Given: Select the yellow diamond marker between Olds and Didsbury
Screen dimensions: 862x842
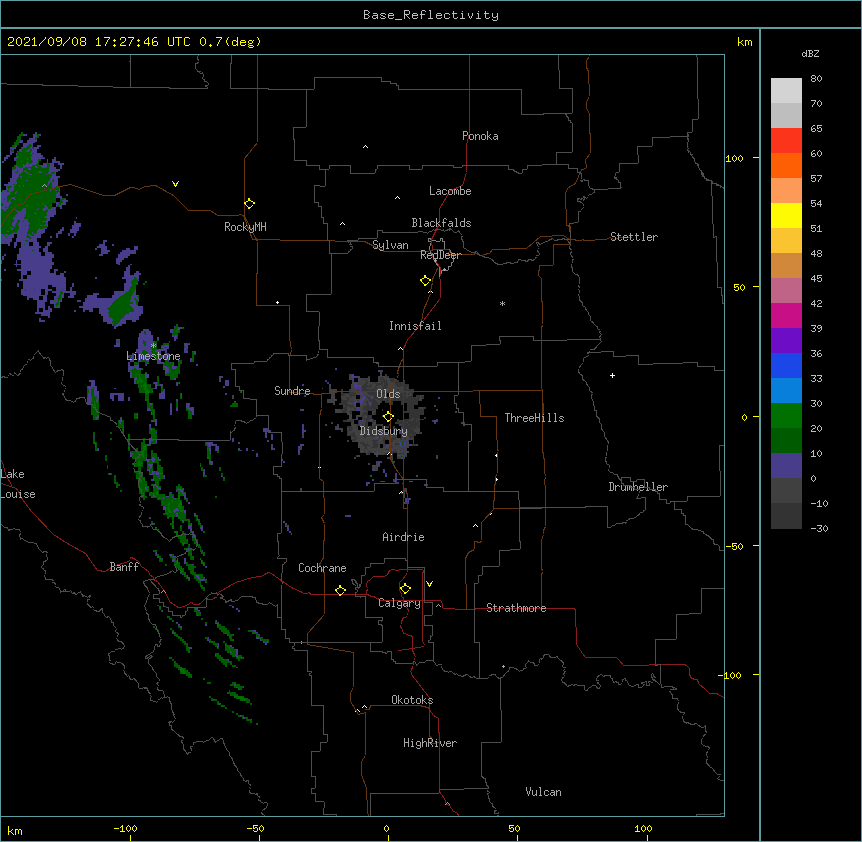Looking at the screenshot, I should click(x=388, y=416).
